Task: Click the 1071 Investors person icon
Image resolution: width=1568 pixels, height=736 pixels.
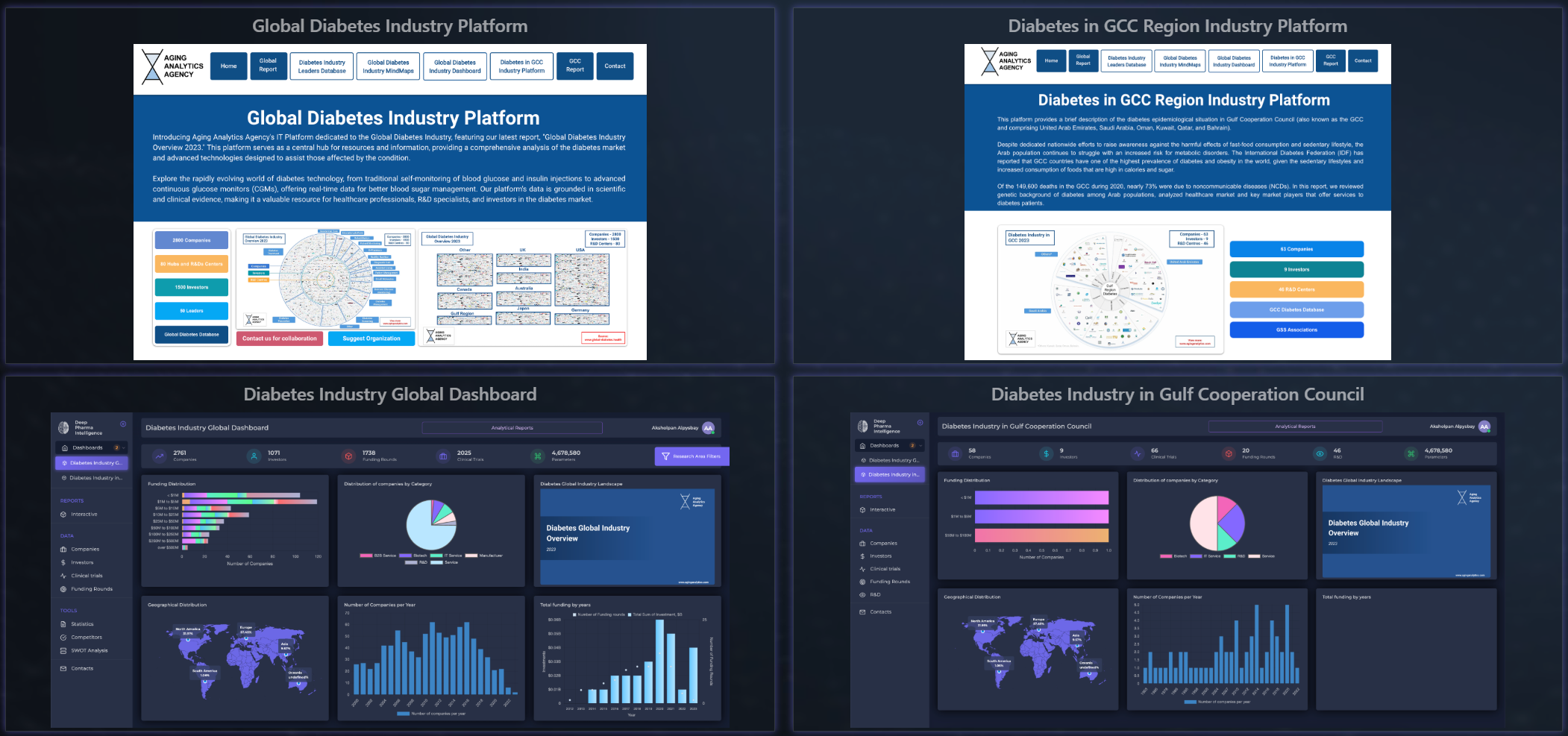Action: (254, 456)
